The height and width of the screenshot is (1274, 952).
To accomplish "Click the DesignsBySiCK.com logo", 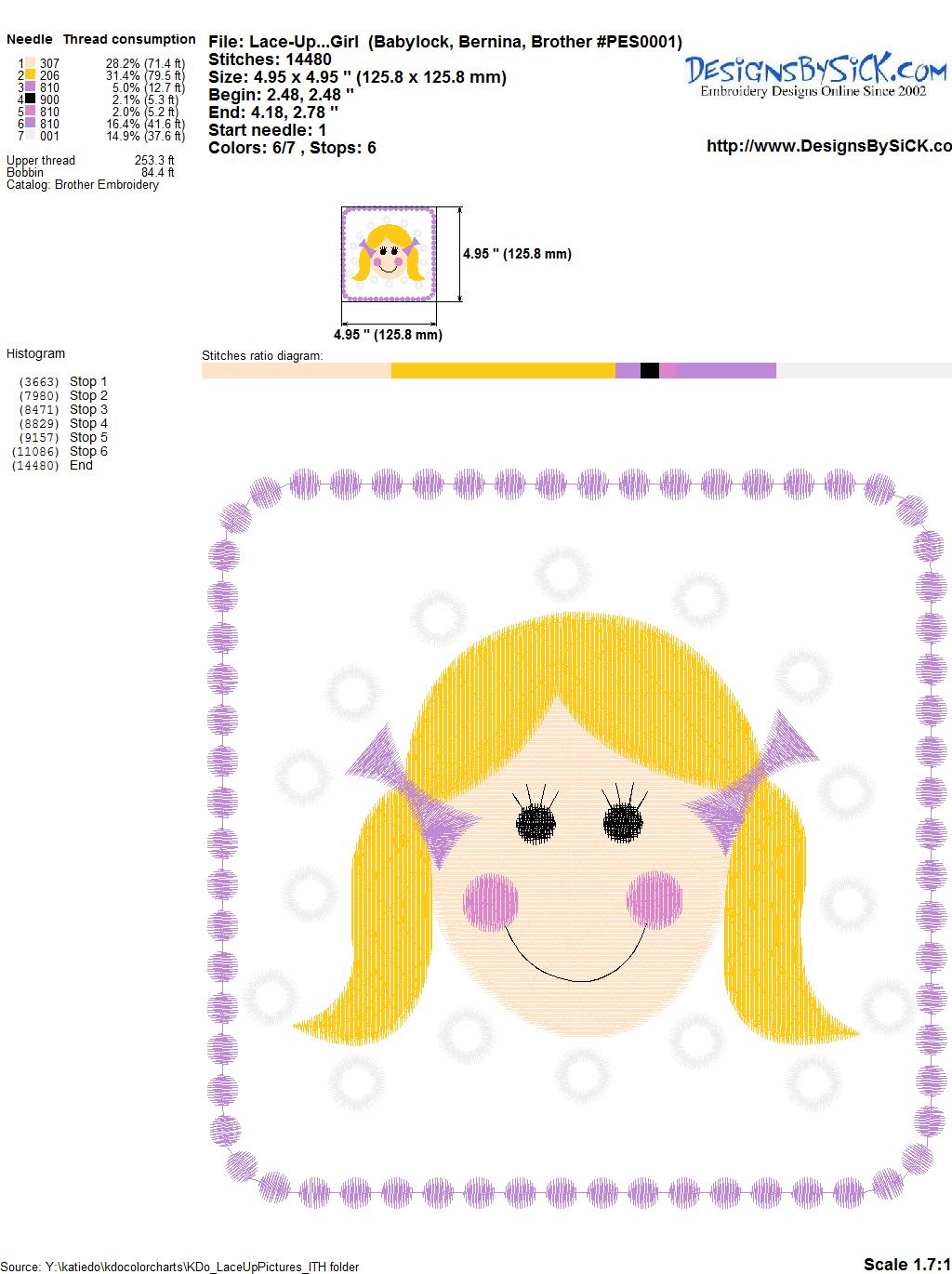I will [815, 74].
